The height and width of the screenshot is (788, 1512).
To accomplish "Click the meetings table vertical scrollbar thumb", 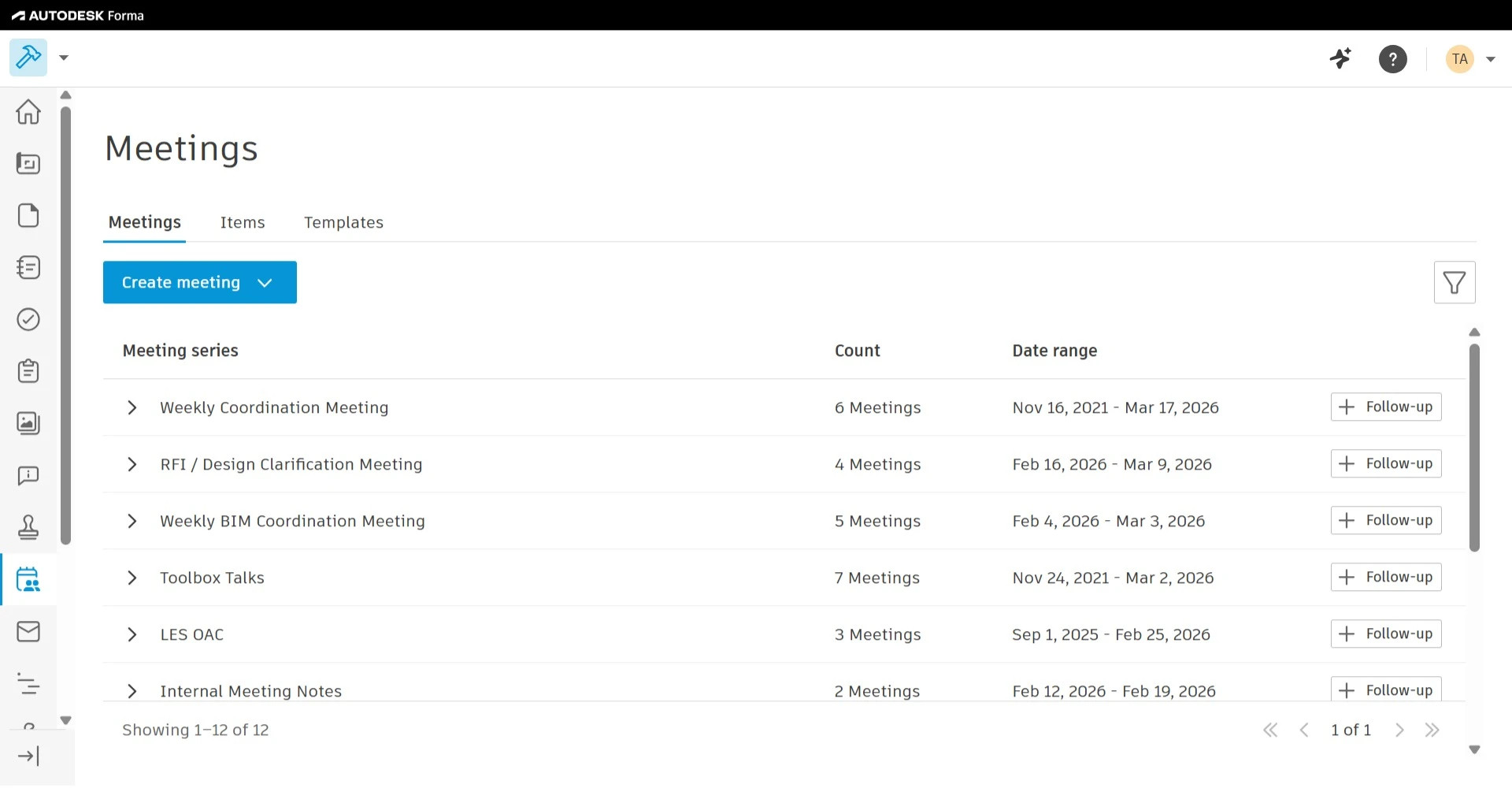I will click(1474, 448).
